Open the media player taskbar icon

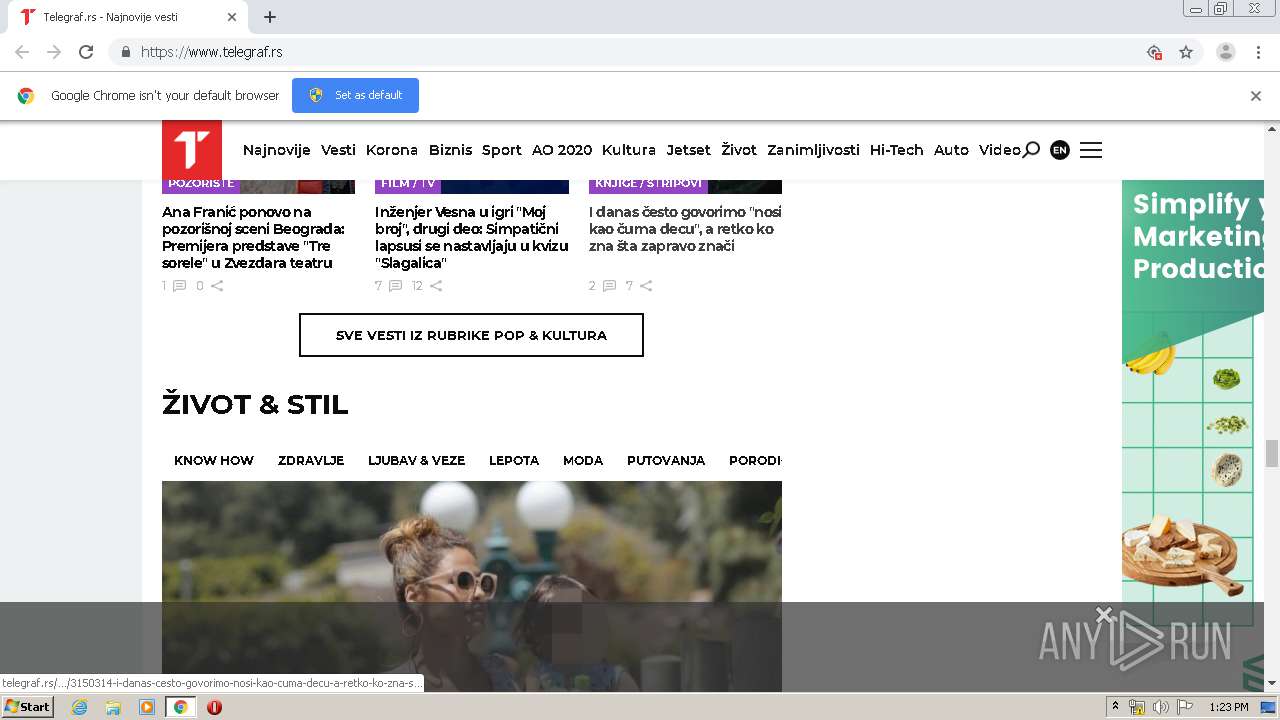coord(147,707)
